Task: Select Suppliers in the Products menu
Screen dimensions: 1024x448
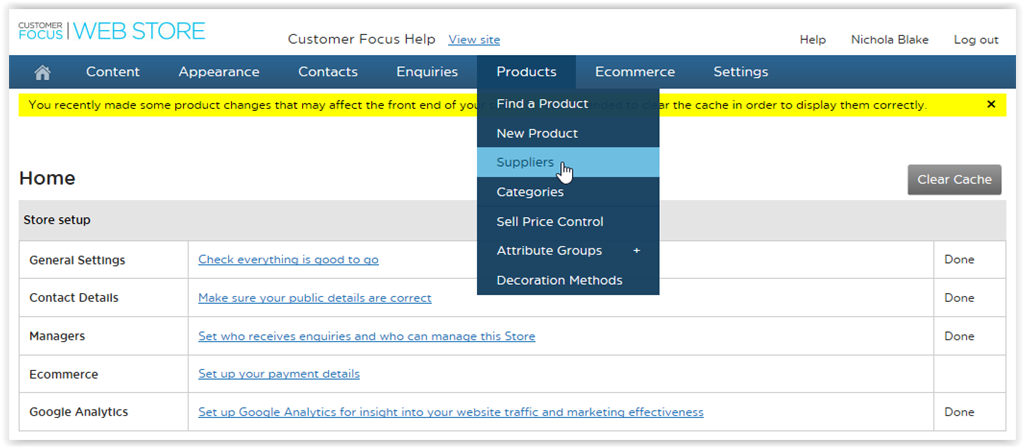Action: tap(568, 163)
